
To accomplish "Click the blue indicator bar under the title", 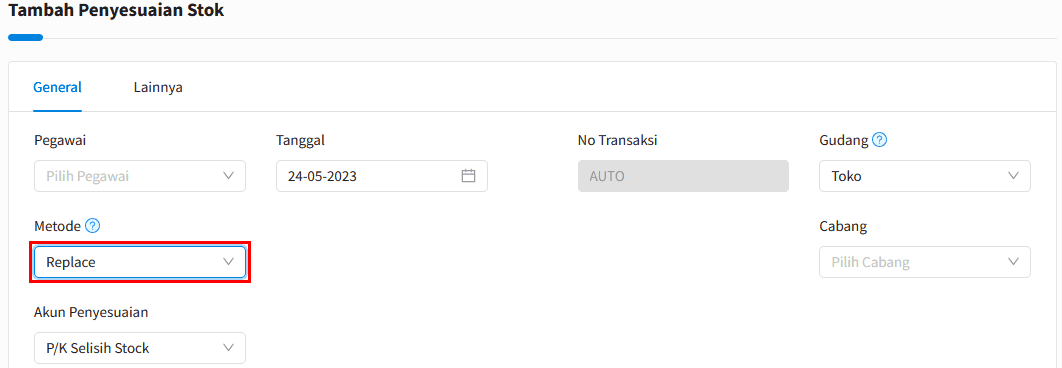I will (x=26, y=38).
